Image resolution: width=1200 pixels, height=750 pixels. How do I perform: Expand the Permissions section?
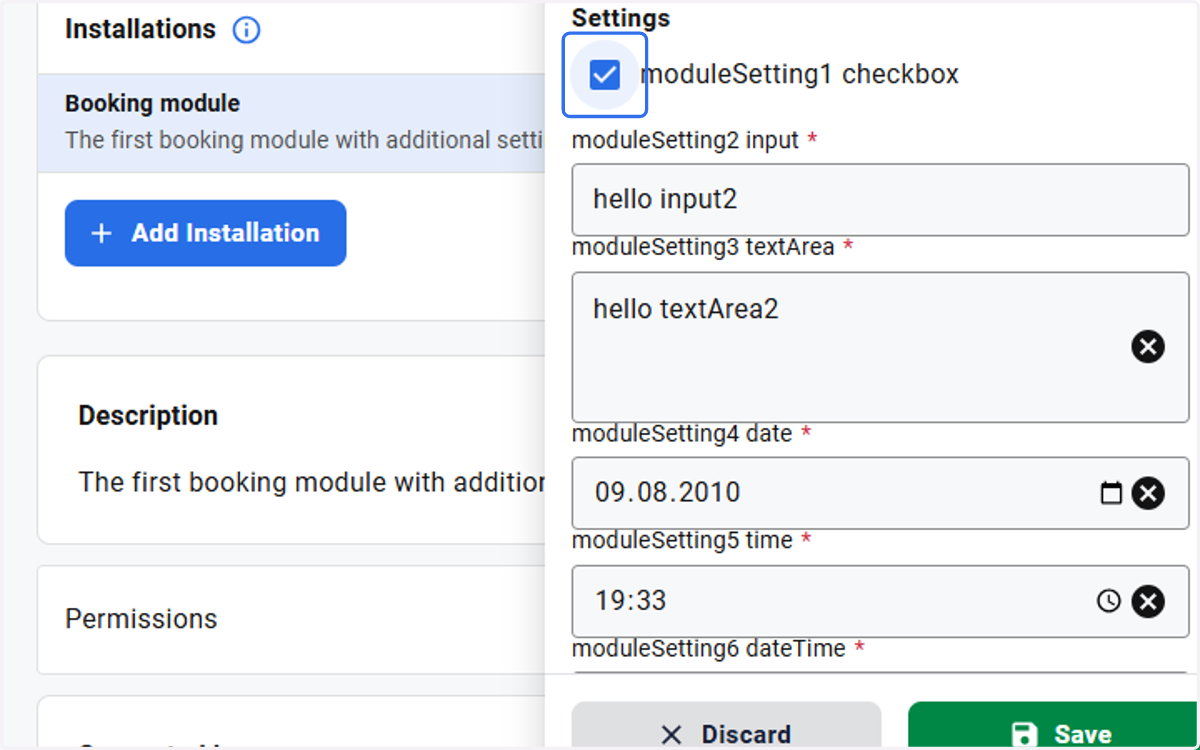(292, 620)
